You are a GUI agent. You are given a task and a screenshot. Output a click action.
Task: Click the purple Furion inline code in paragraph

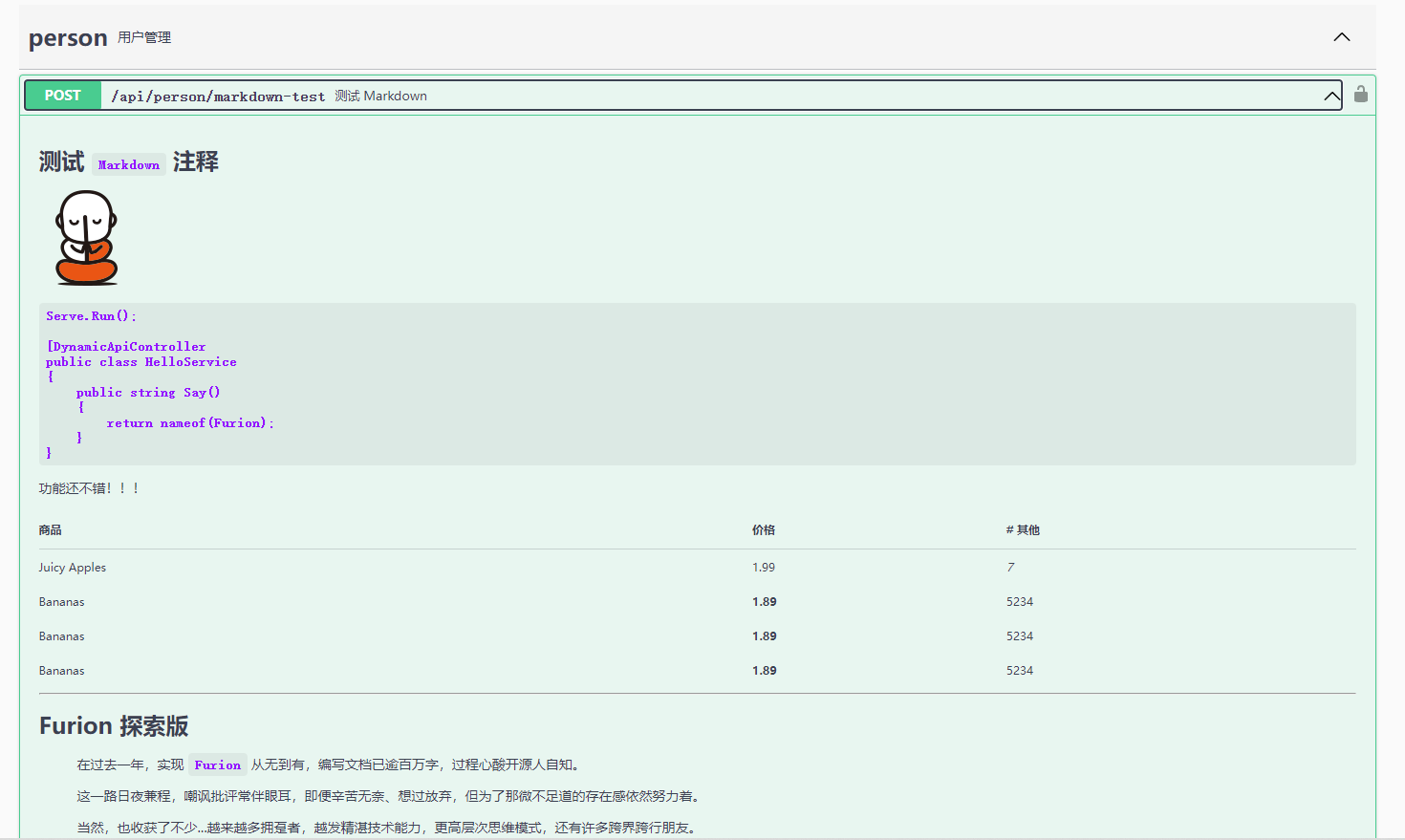(x=218, y=765)
